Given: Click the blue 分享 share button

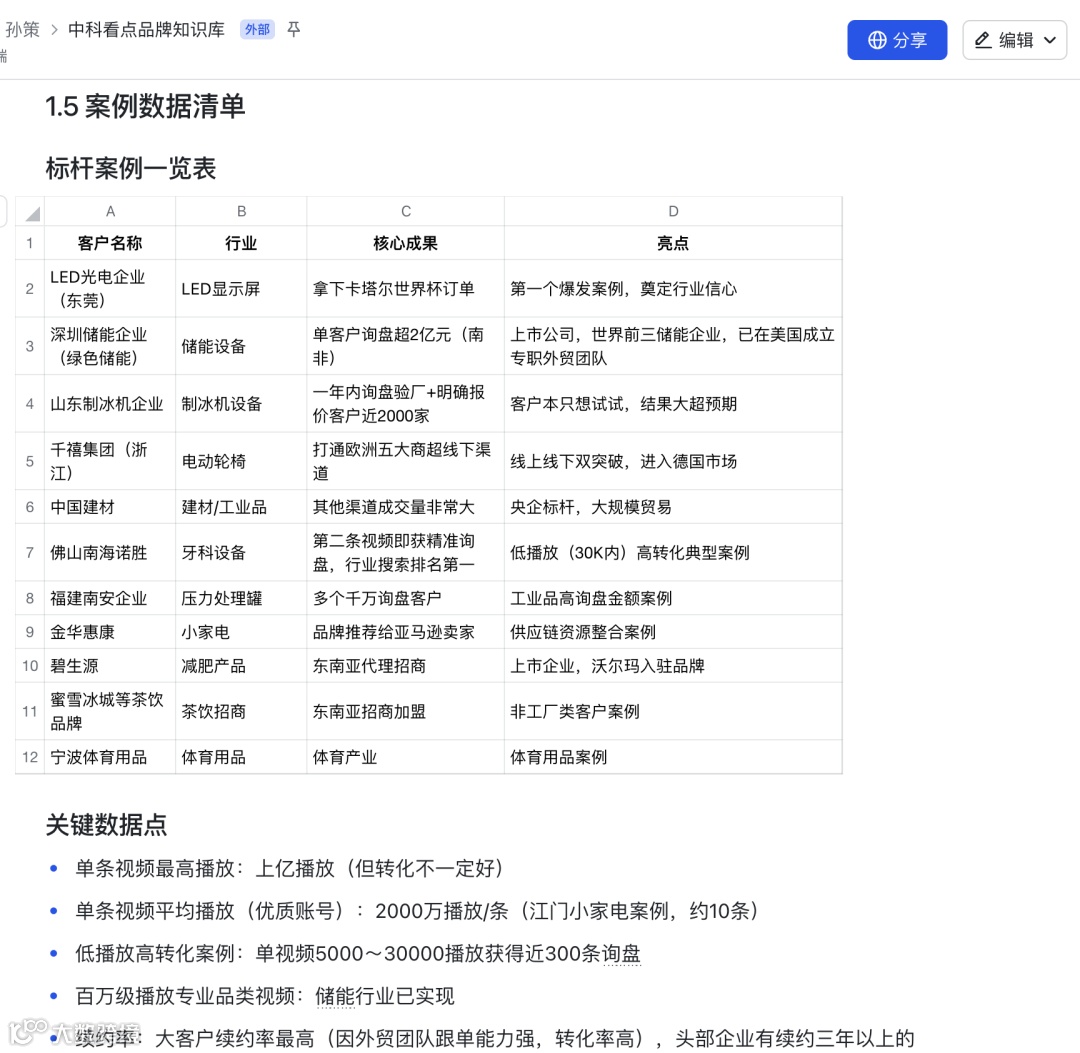Looking at the screenshot, I should click(x=896, y=40).
